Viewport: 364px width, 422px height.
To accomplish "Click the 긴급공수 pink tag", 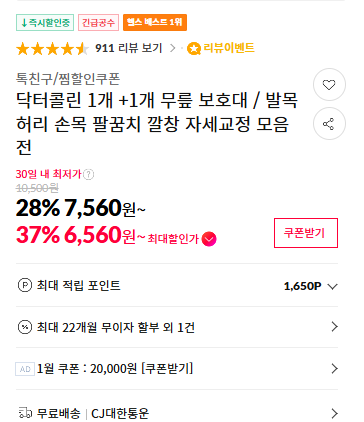I will click(x=98, y=23).
